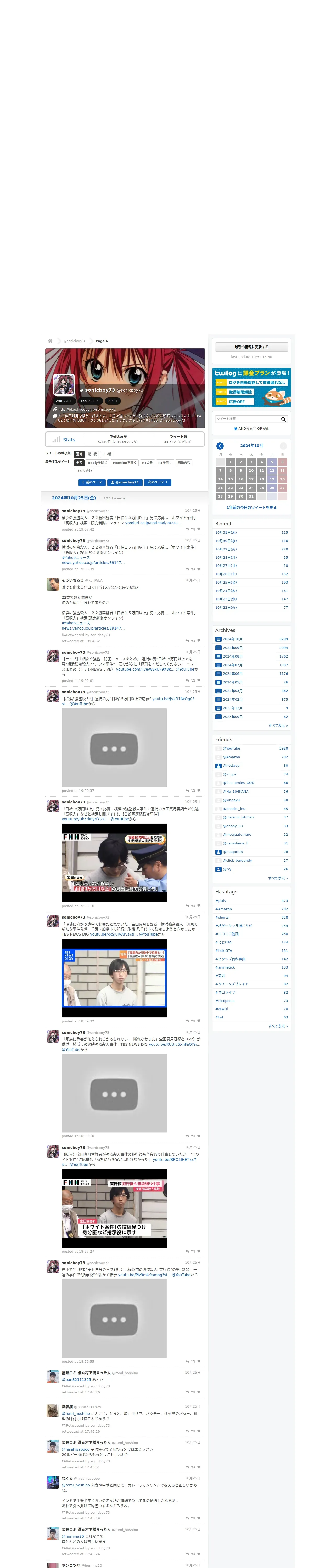336x1568 pixels.
Task: Select day 25 in calendar
Action: coord(262,488)
